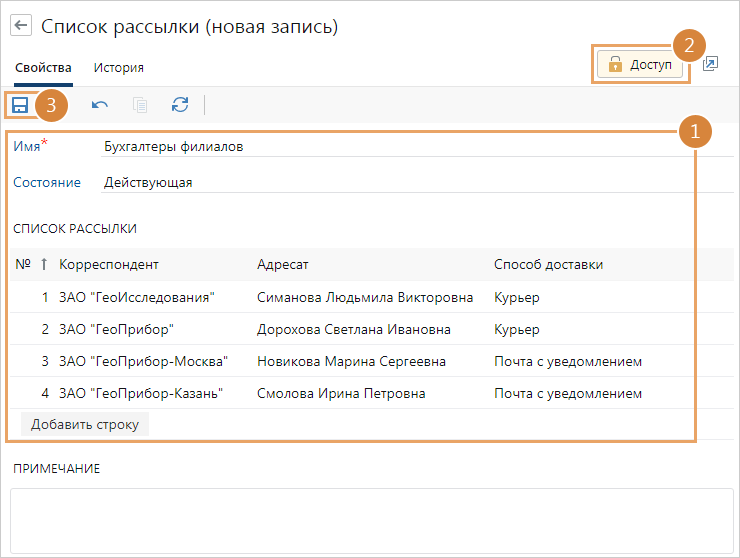The image size is (740, 558).
Task: Undo changes with the undo arrow
Action: click(100, 105)
